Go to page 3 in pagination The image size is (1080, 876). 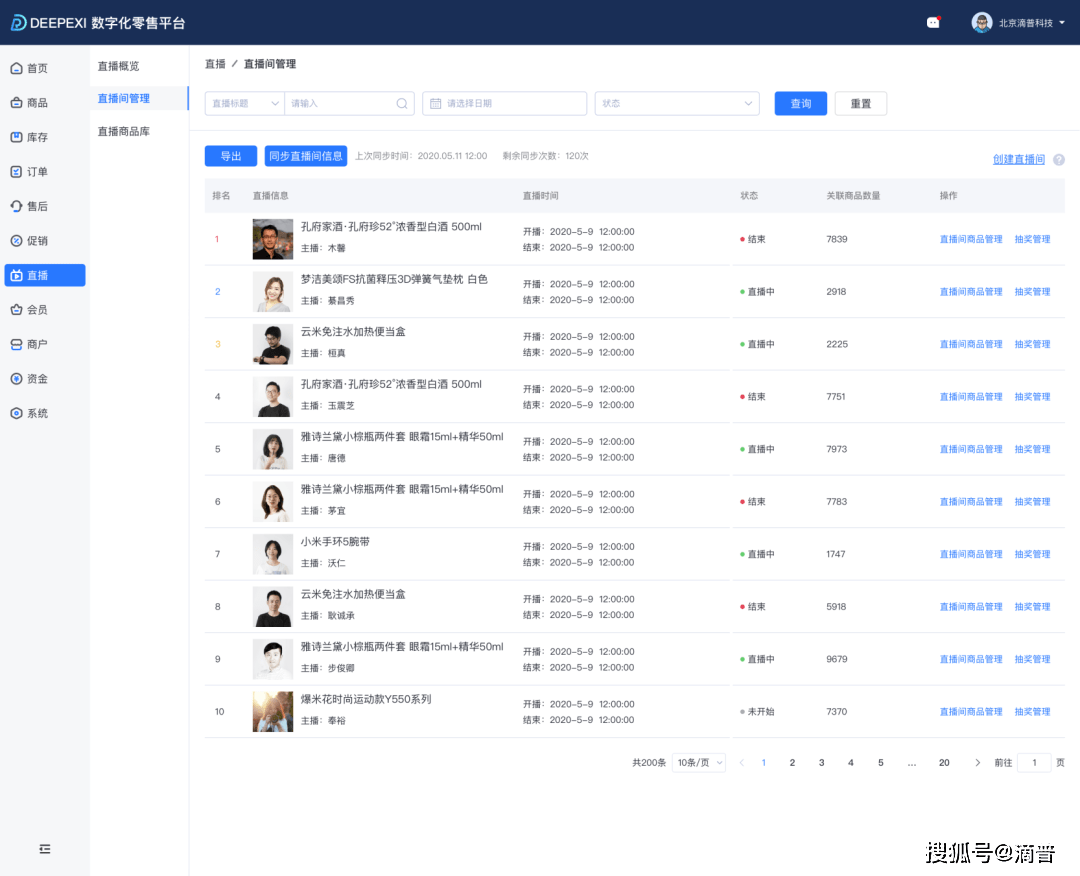click(821, 763)
